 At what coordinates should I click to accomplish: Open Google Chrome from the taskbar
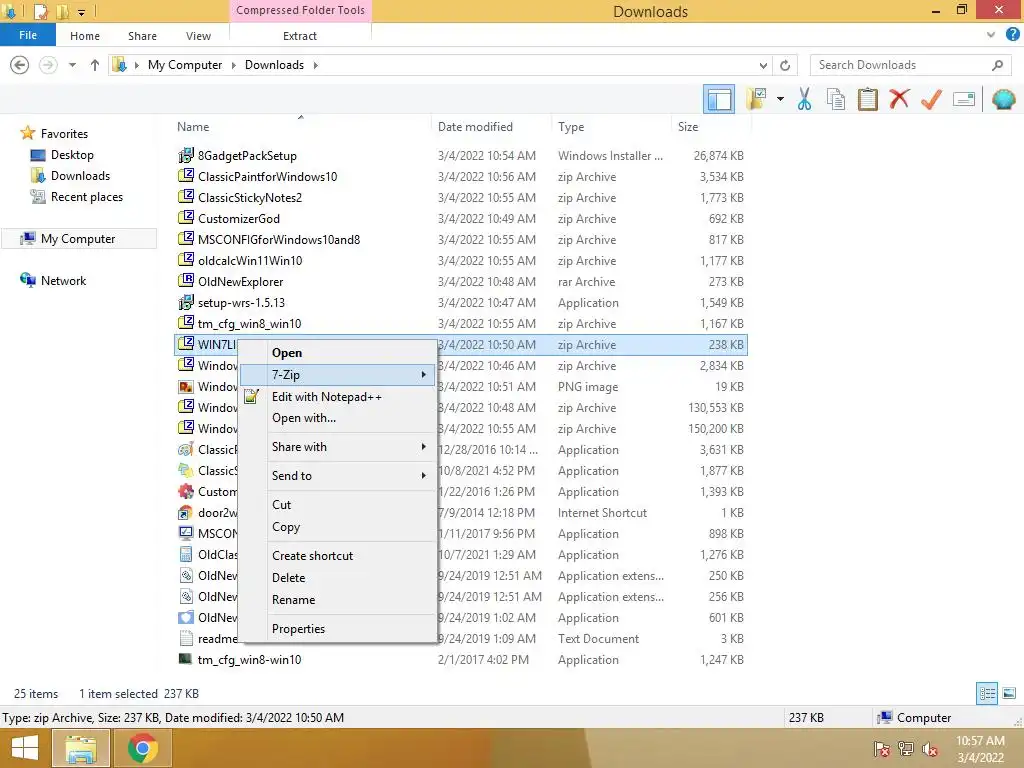tap(143, 748)
